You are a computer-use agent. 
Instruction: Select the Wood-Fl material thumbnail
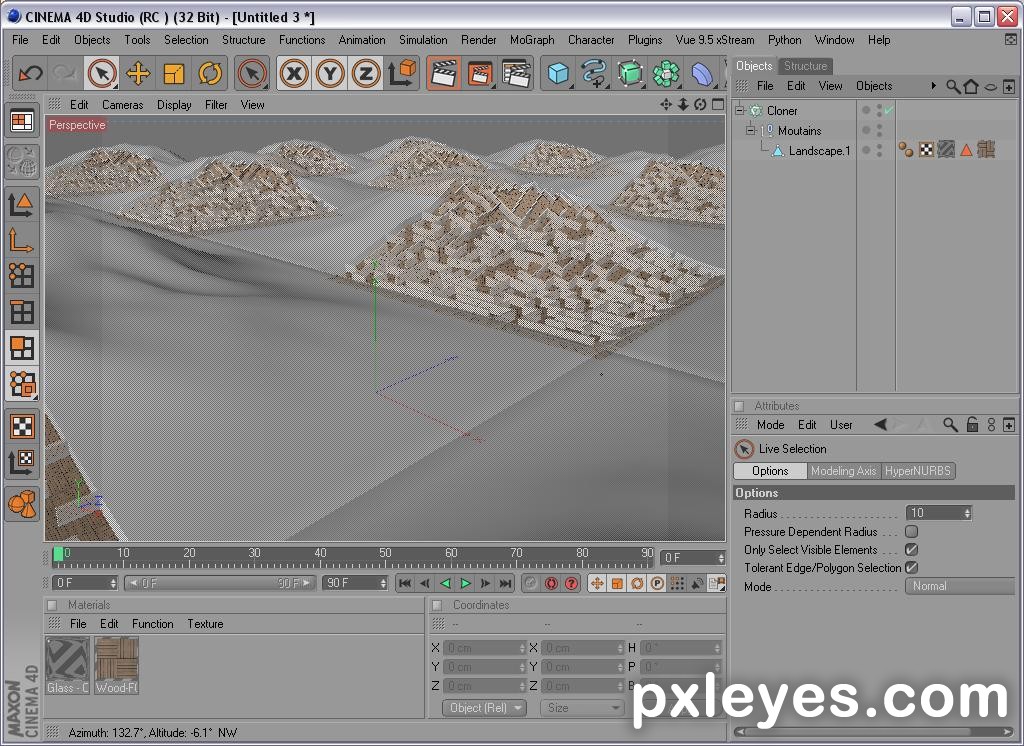[x=116, y=666]
